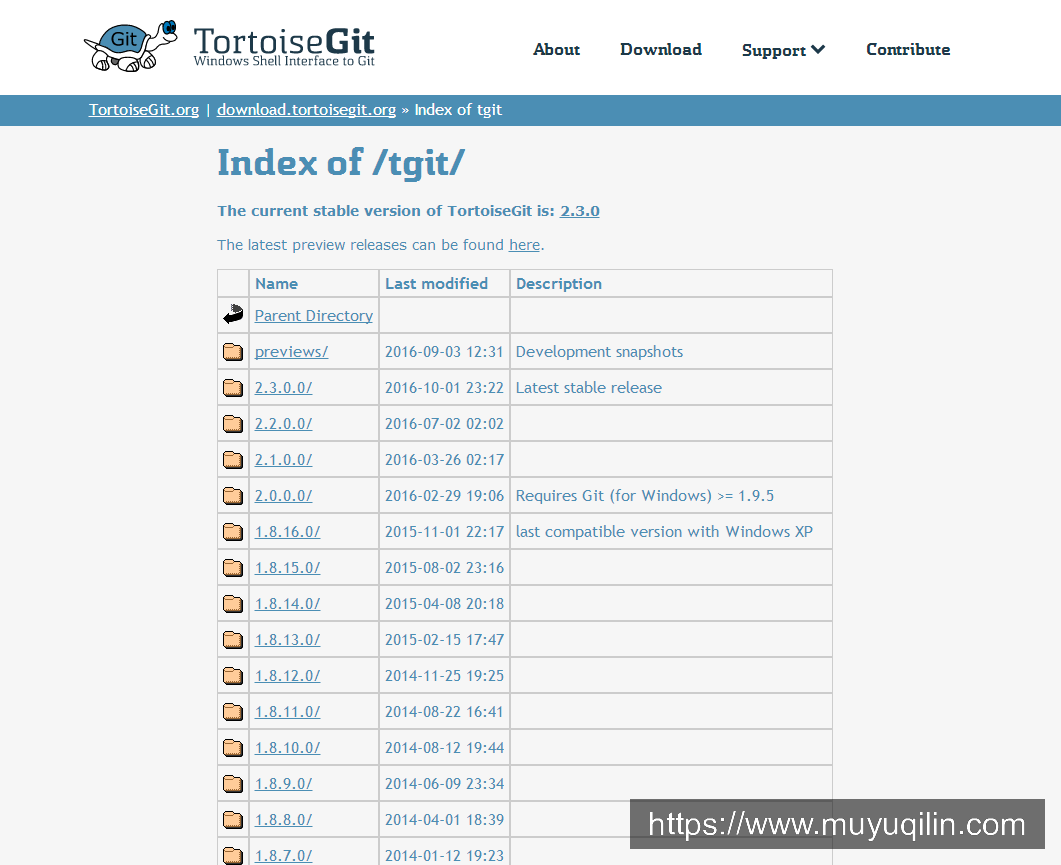Open the 1.8.9.0/ directory link
This screenshot has height=865, width=1061.
[283, 784]
